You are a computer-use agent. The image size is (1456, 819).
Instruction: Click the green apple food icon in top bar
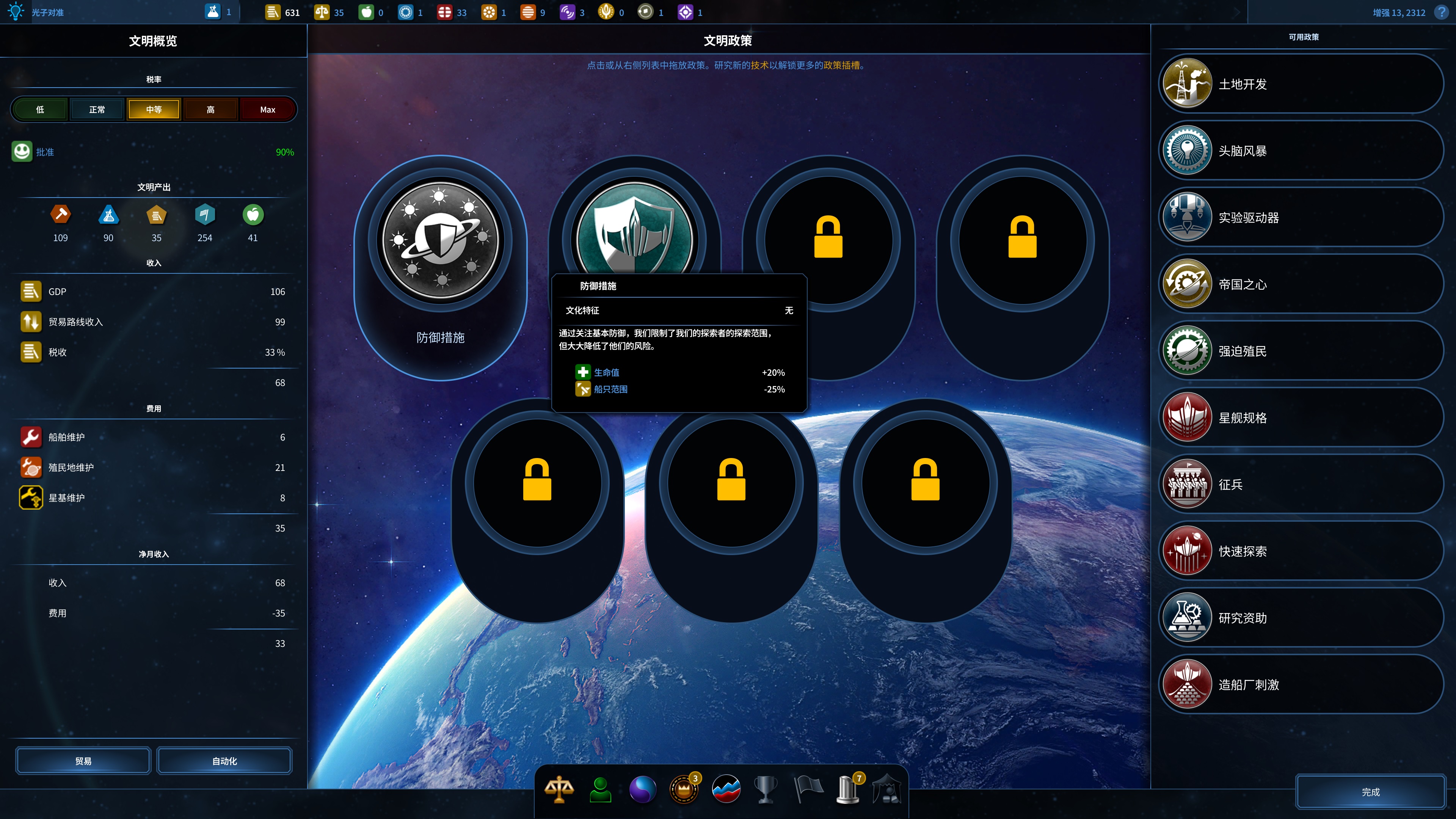click(x=366, y=12)
